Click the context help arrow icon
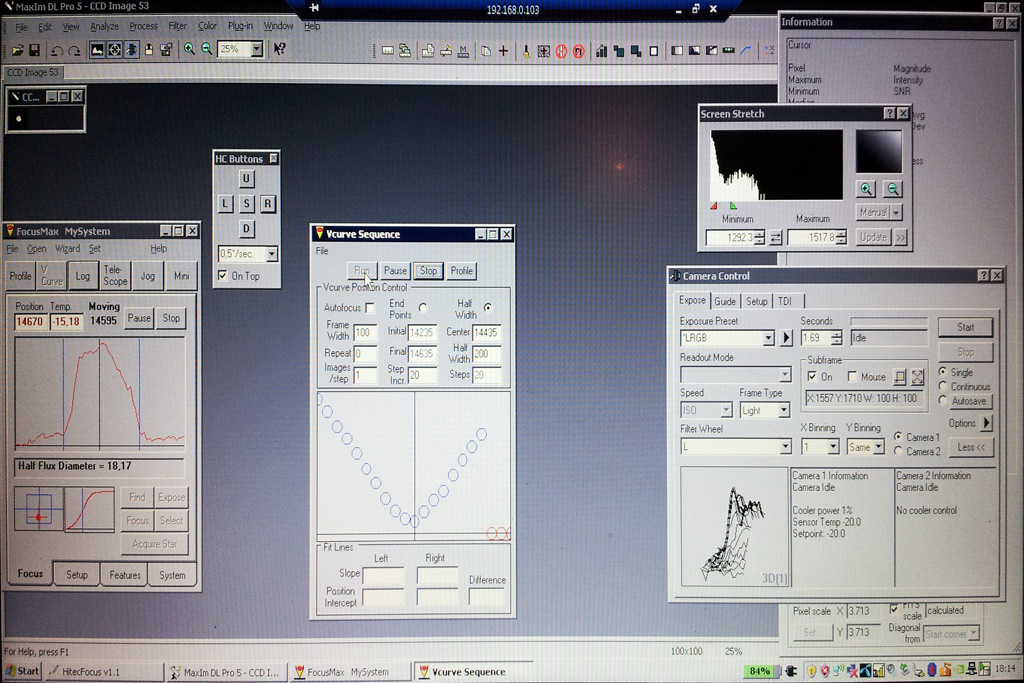This screenshot has width=1024, height=683. tap(280, 49)
